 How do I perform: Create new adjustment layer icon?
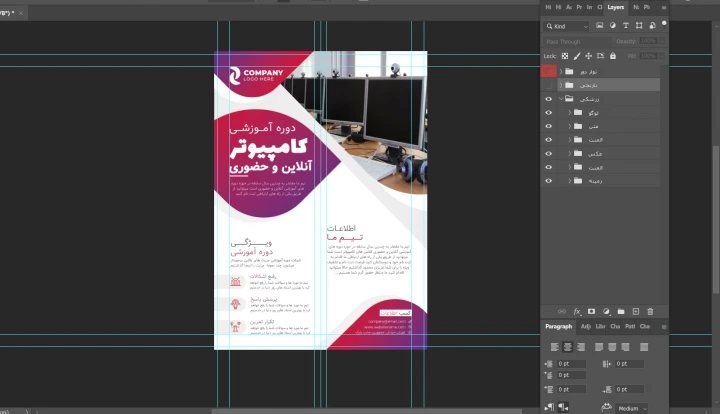pos(606,312)
